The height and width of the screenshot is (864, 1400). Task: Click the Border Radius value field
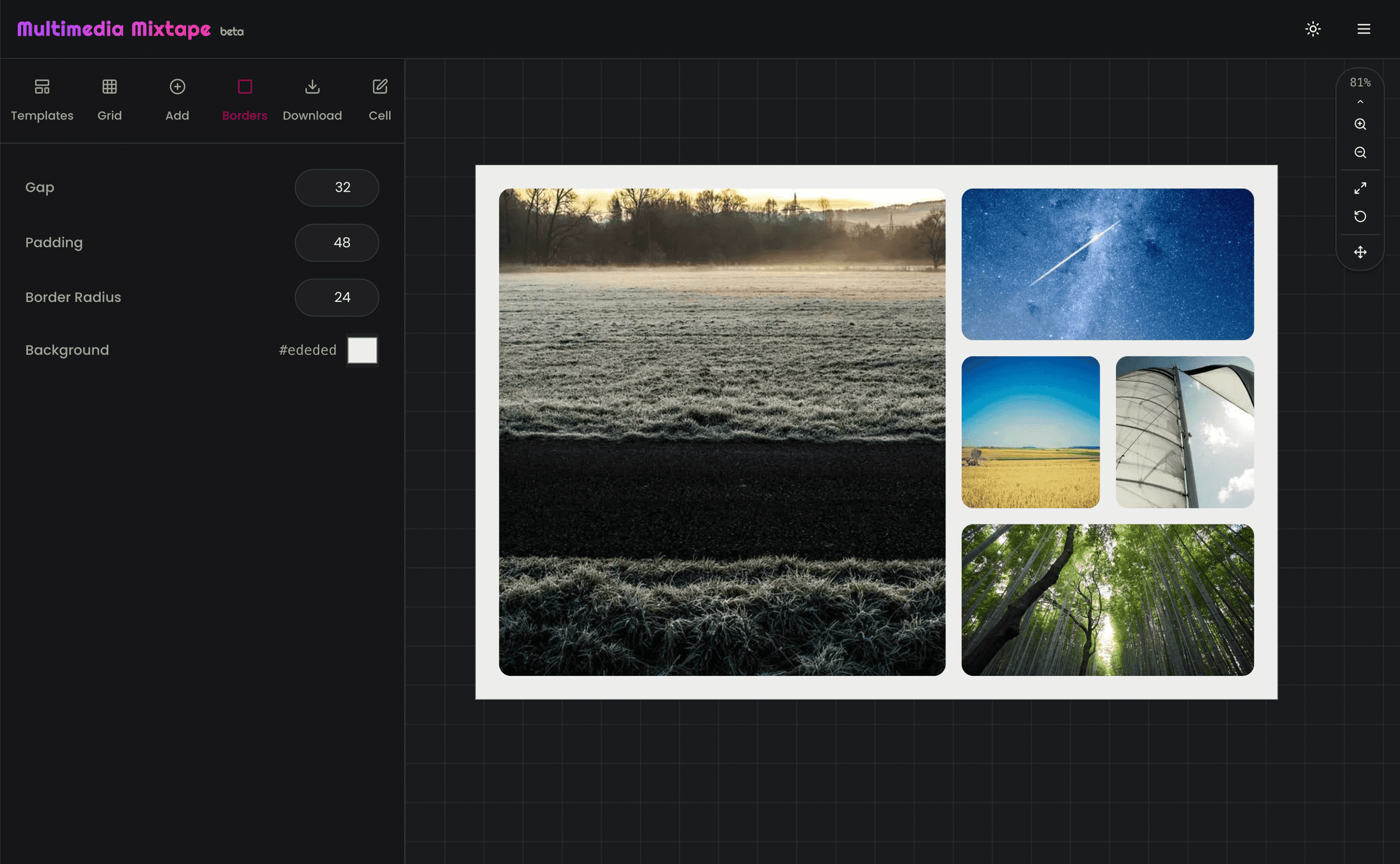coord(336,297)
